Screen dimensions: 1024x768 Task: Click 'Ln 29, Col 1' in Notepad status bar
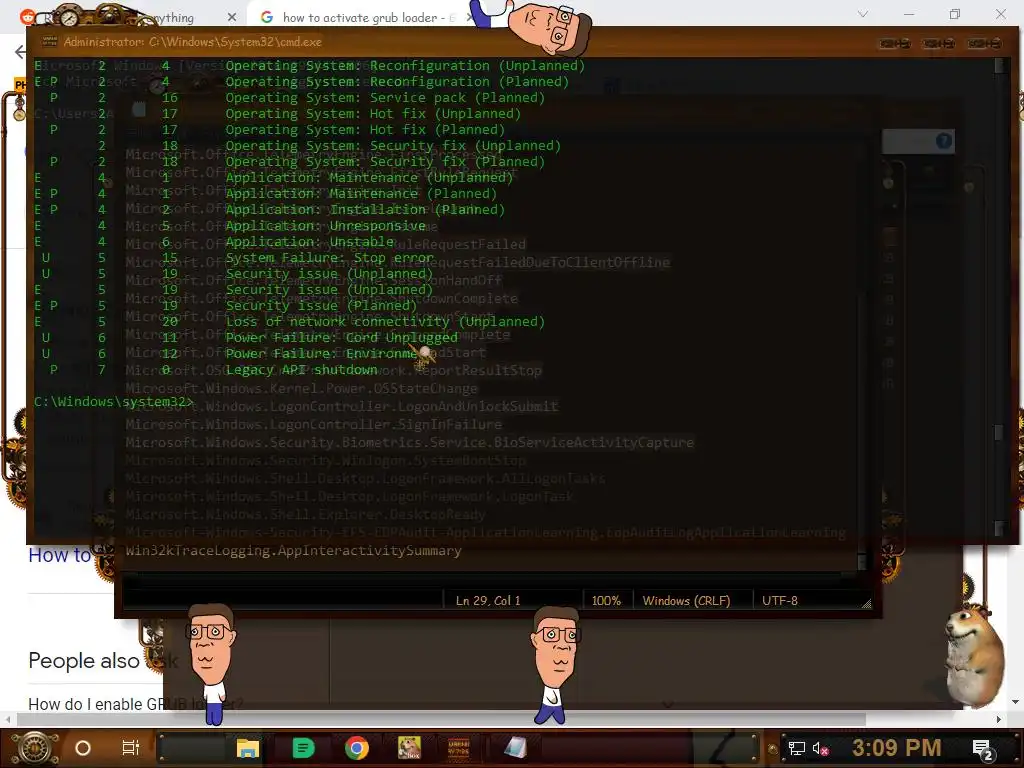click(488, 600)
